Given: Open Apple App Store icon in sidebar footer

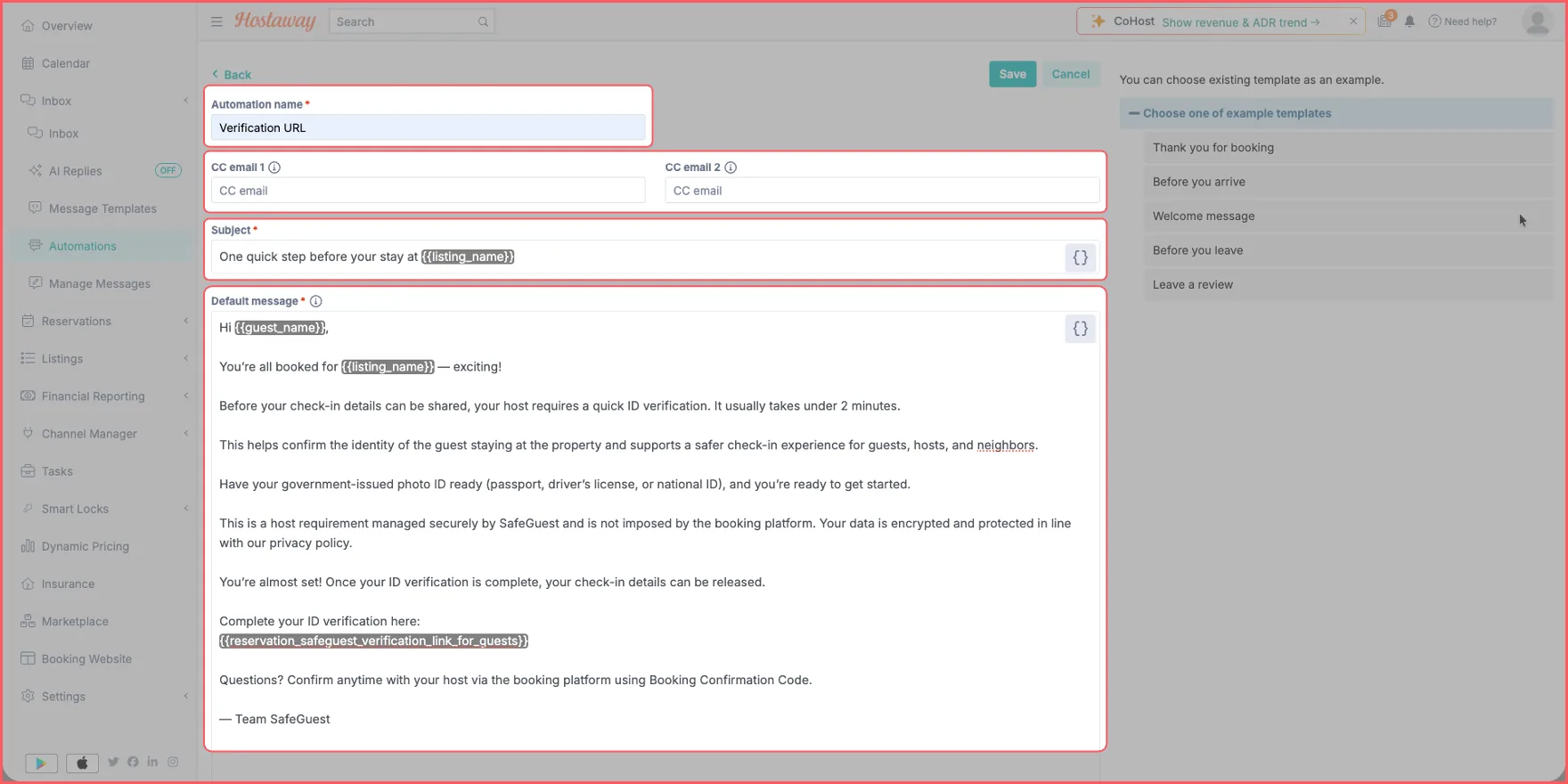Looking at the screenshot, I should 82,763.
